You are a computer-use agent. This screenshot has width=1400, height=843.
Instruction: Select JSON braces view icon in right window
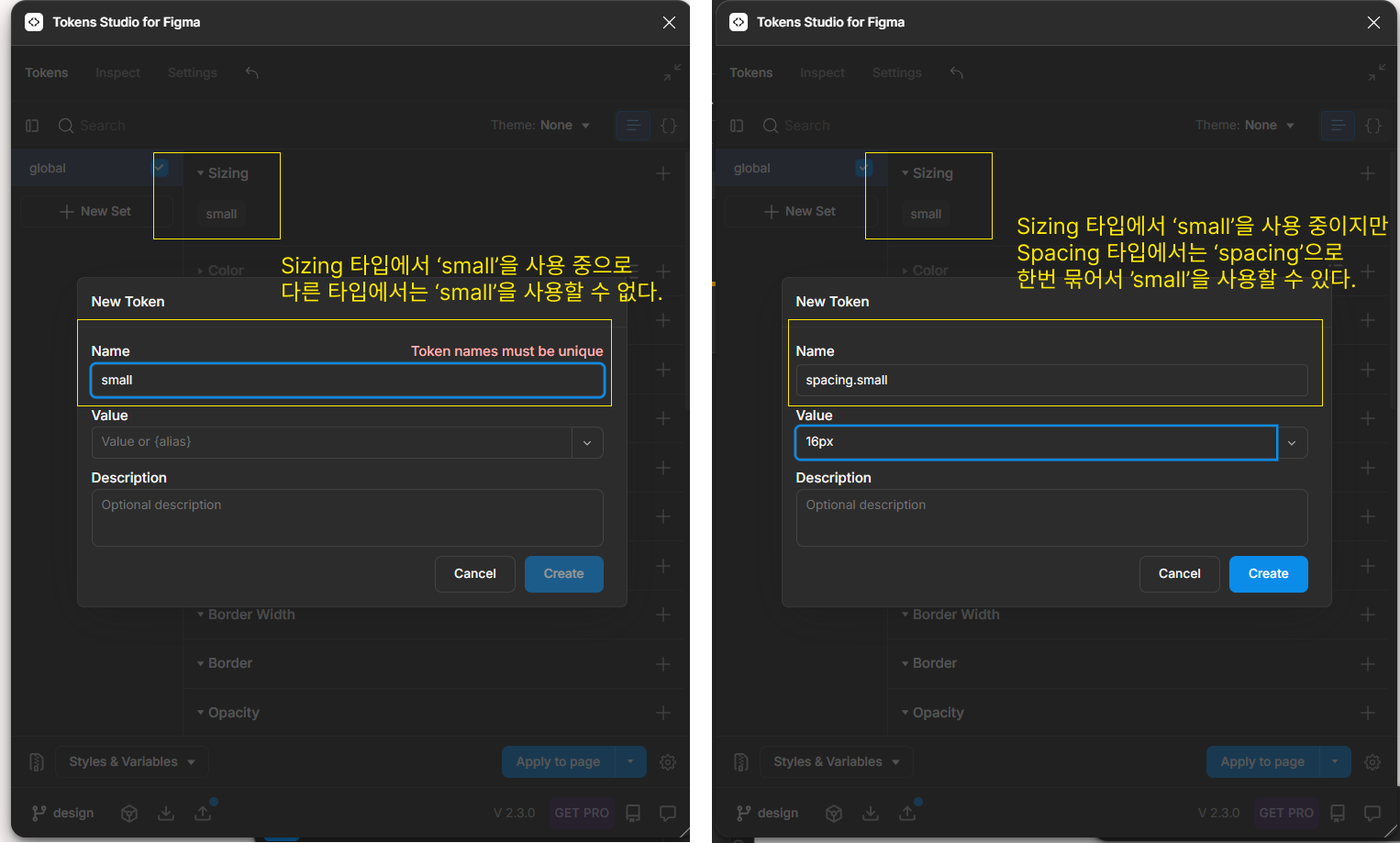(x=1374, y=126)
